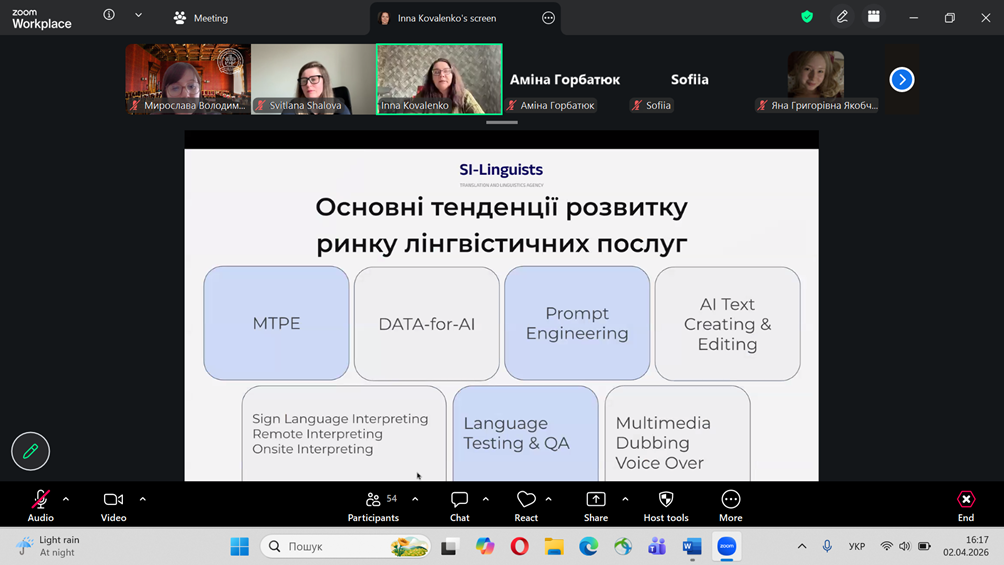
Task: Click the SI-Linguists logo on slide
Action: (501, 173)
